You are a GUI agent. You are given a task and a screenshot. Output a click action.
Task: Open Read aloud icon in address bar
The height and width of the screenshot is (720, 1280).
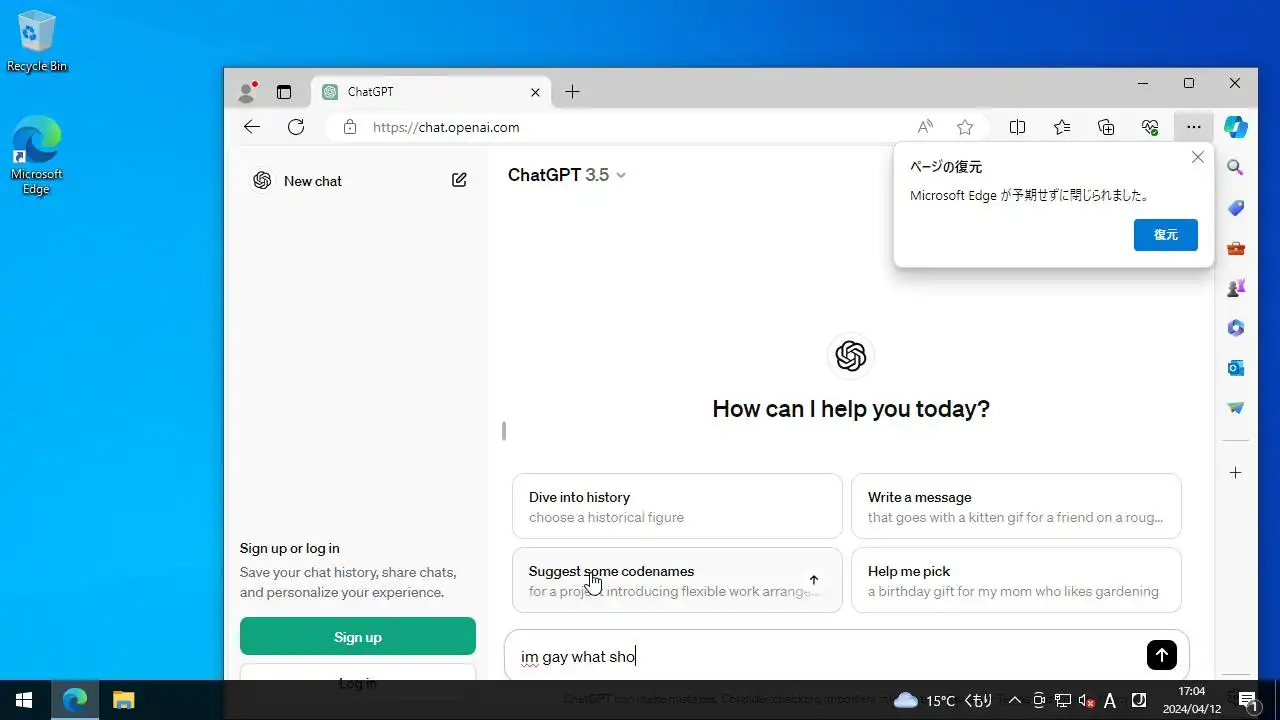point(925,127)
